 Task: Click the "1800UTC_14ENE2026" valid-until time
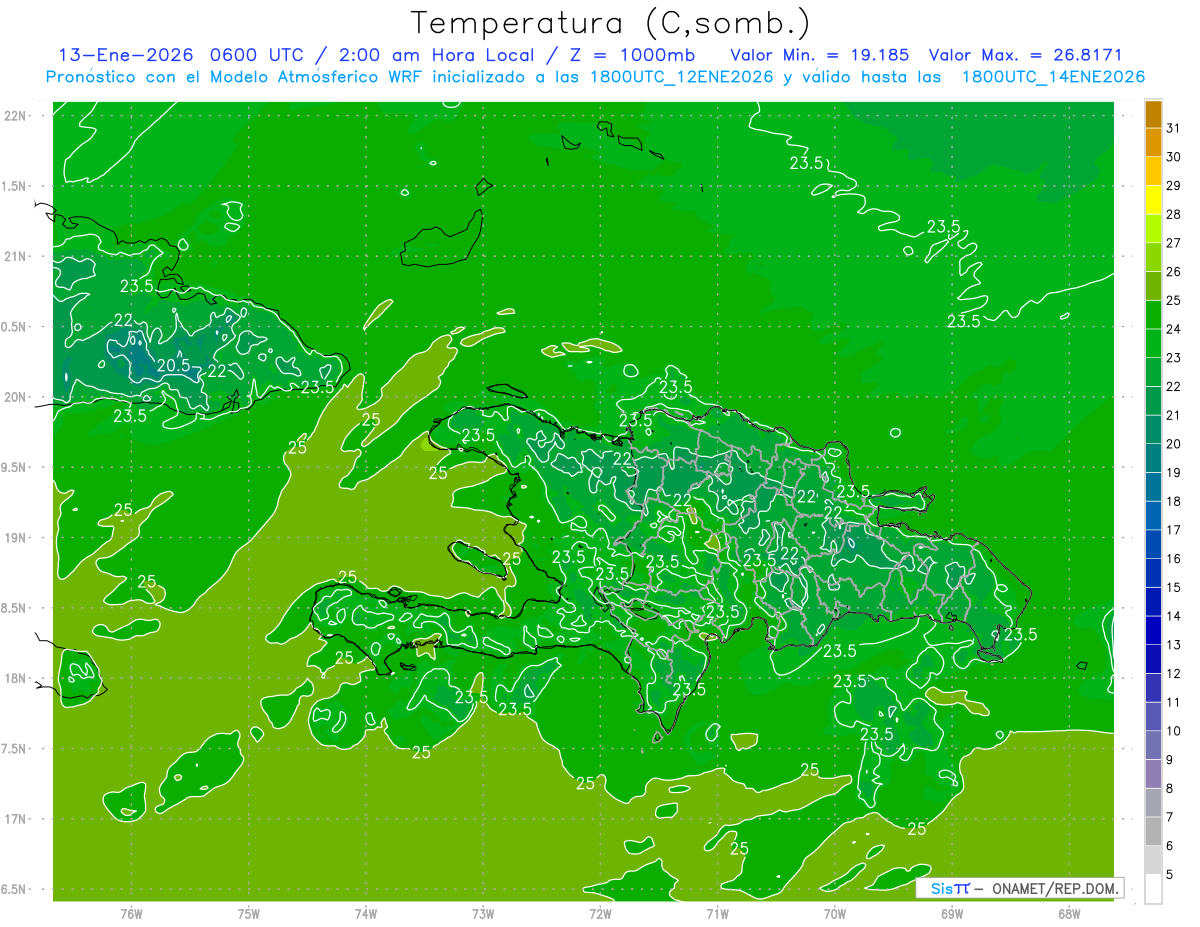point(1052,77)
